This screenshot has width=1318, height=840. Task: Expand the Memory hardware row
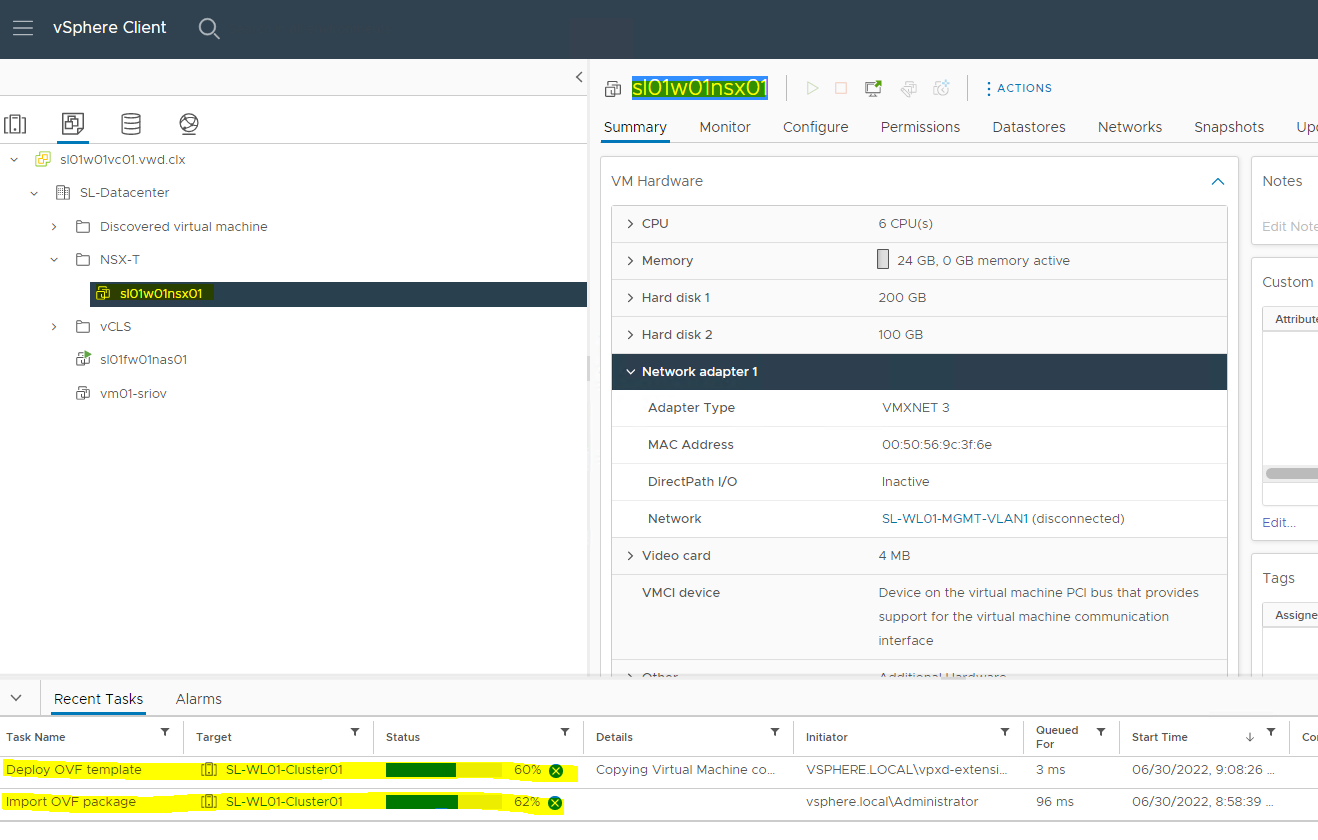[x=630, y=261]
